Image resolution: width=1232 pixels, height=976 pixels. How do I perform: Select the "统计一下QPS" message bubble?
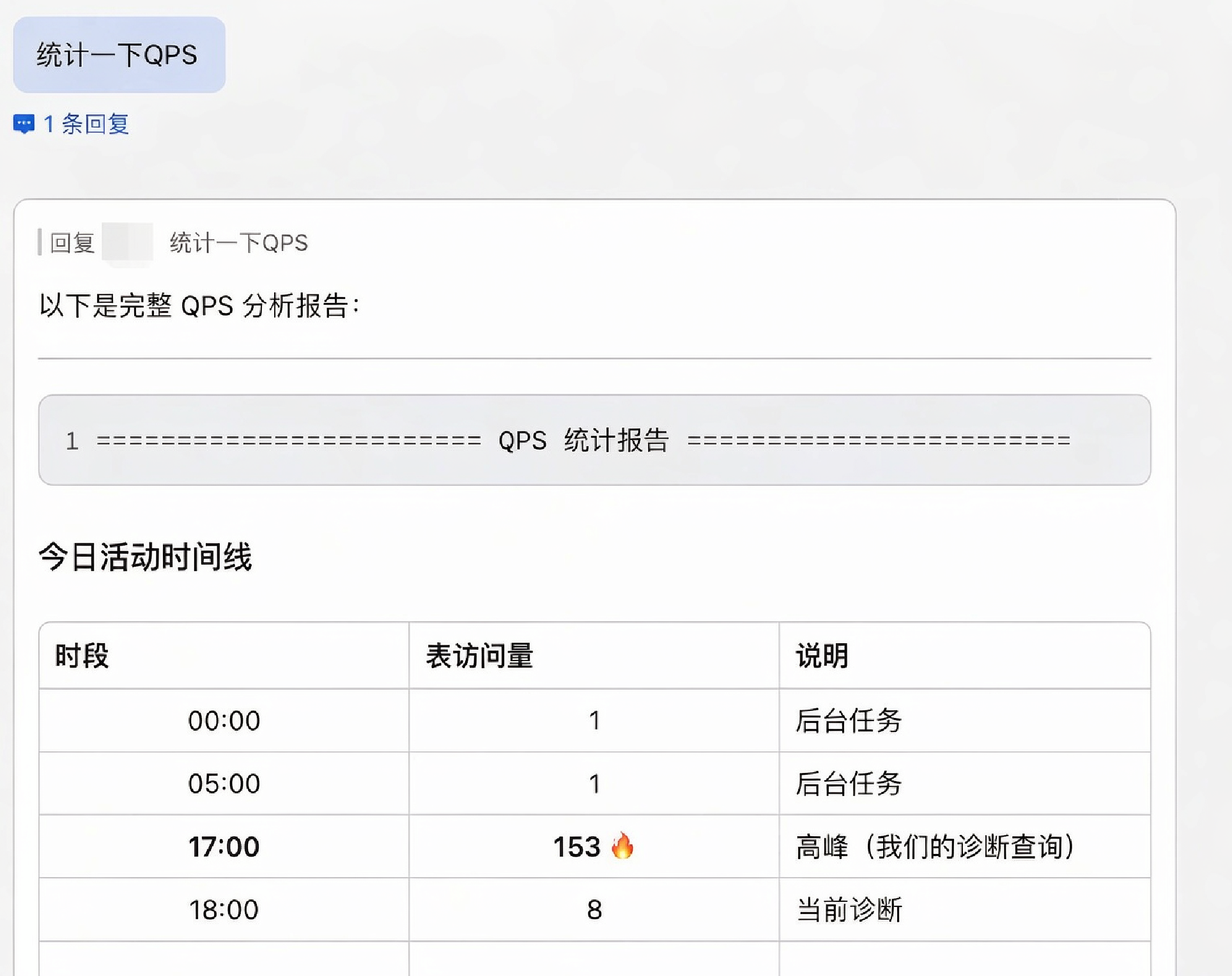point(119,55)
